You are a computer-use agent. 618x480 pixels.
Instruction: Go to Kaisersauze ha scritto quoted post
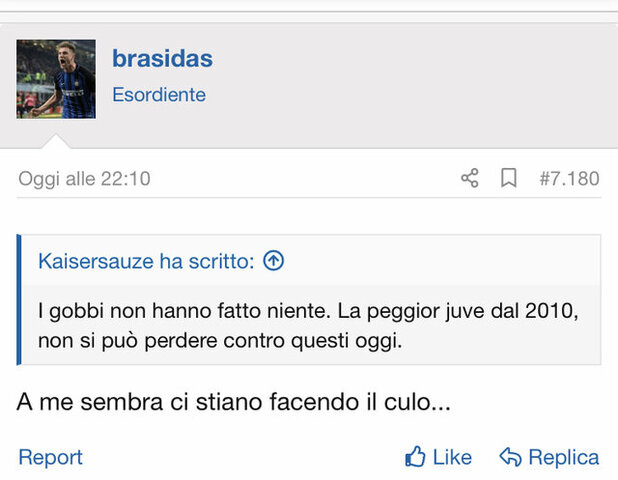click(146, 261)
